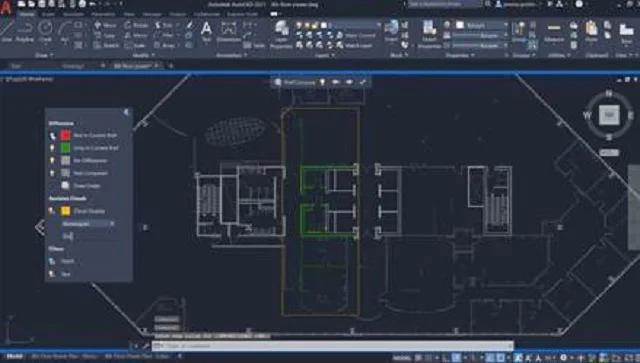Click the help search field in title bar
The image size is (640, 363).
click(445, 4)
